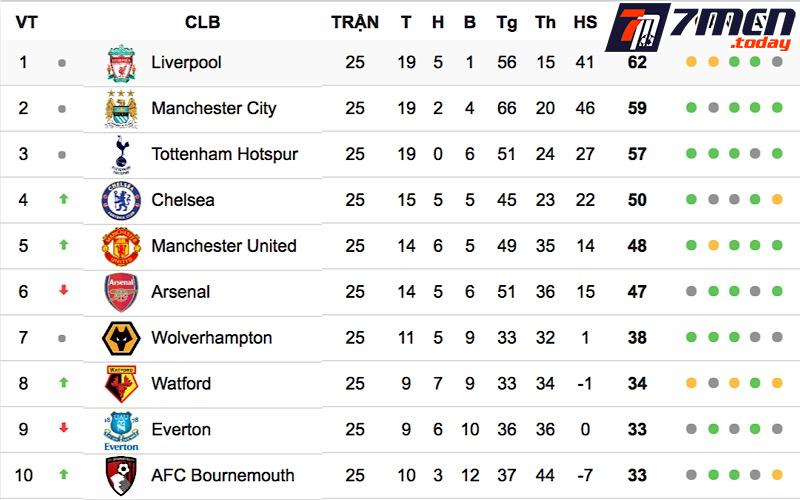Sort table by the VT column header
This screenshot has height=500, width=800.
(26, 22)
